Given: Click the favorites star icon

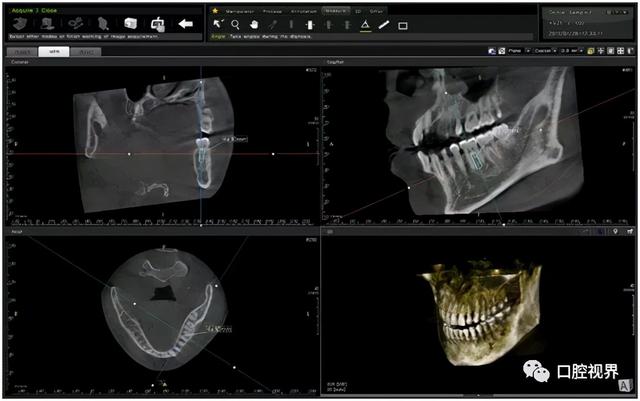Looking at the screenshot, I should 216,10.
